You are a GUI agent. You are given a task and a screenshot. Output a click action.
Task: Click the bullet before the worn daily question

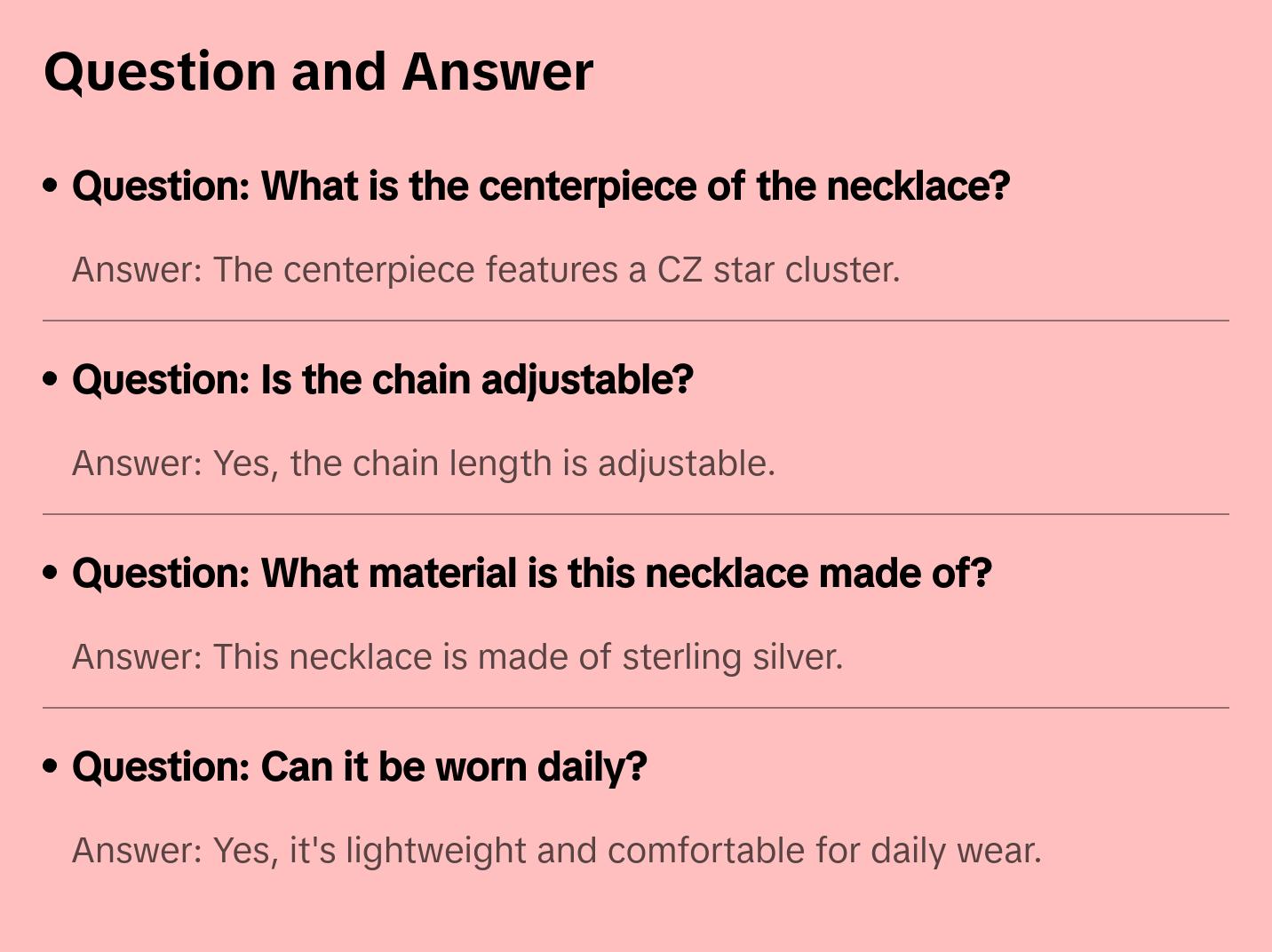click(x=51, y=766)
